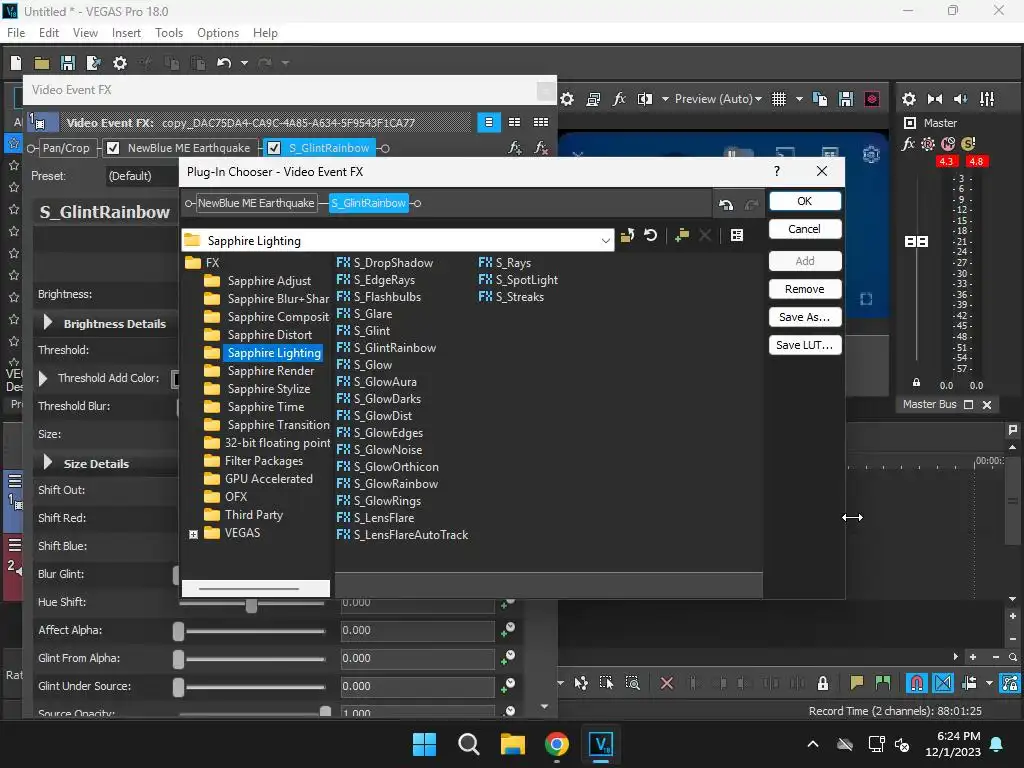Image resolution: width=1024 pixels, height=768 pixels.
Task: Copy snapshot to clipboard in preview toolbar
Action: point(820,99)
